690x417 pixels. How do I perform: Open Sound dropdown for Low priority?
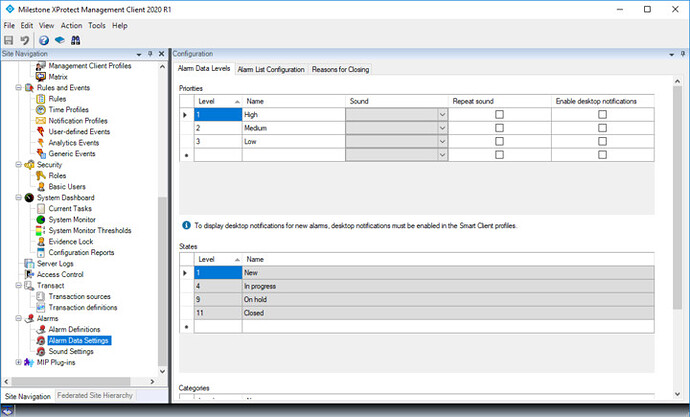(442, 142)
